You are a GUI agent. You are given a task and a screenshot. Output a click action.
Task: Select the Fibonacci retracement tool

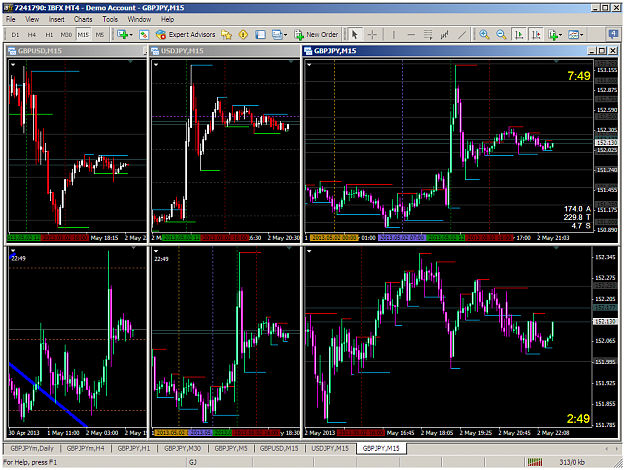[x=428, y=35]
